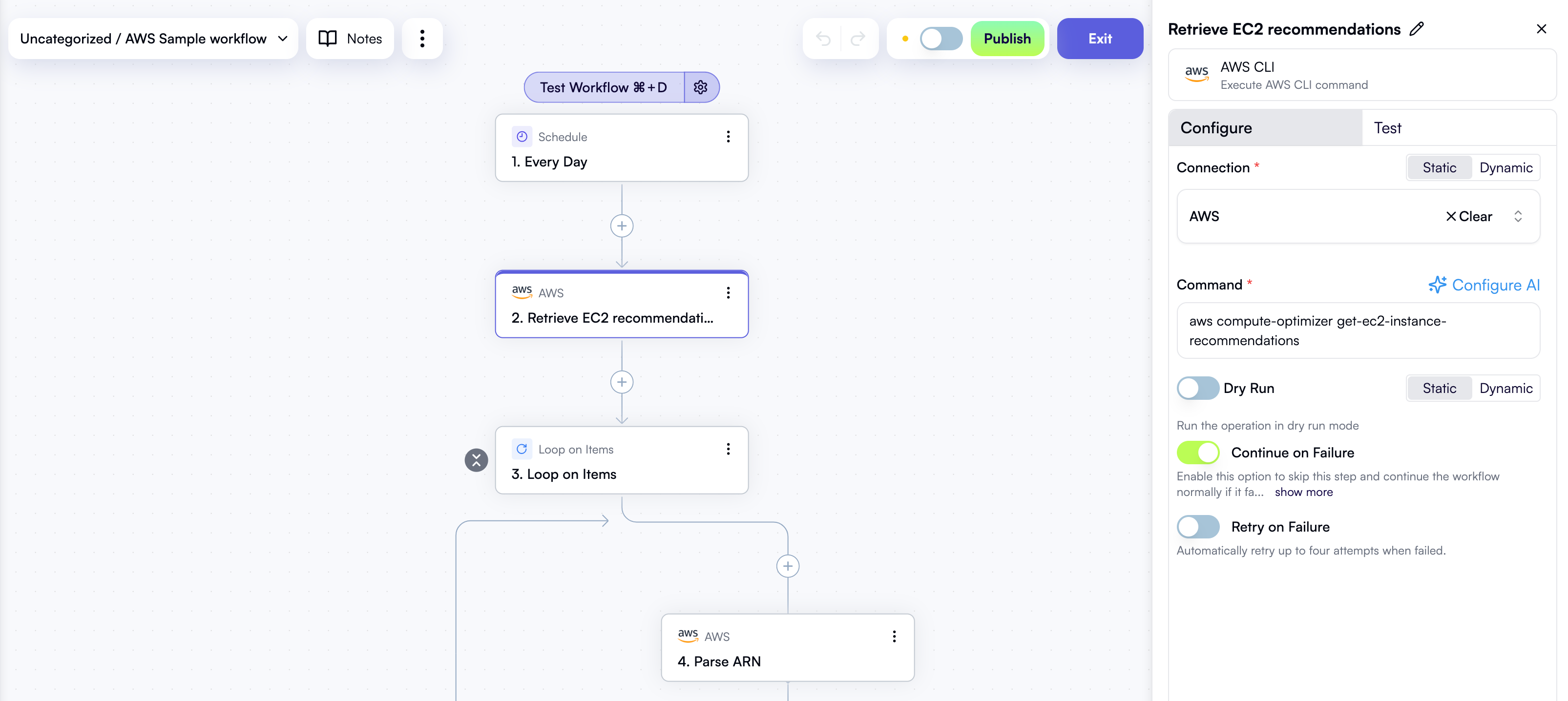Image resolution: width=1568 pixels, height=701 pixels.
Task: Open options menu on Retrieve EC2 step
Action: click(728, 293)
